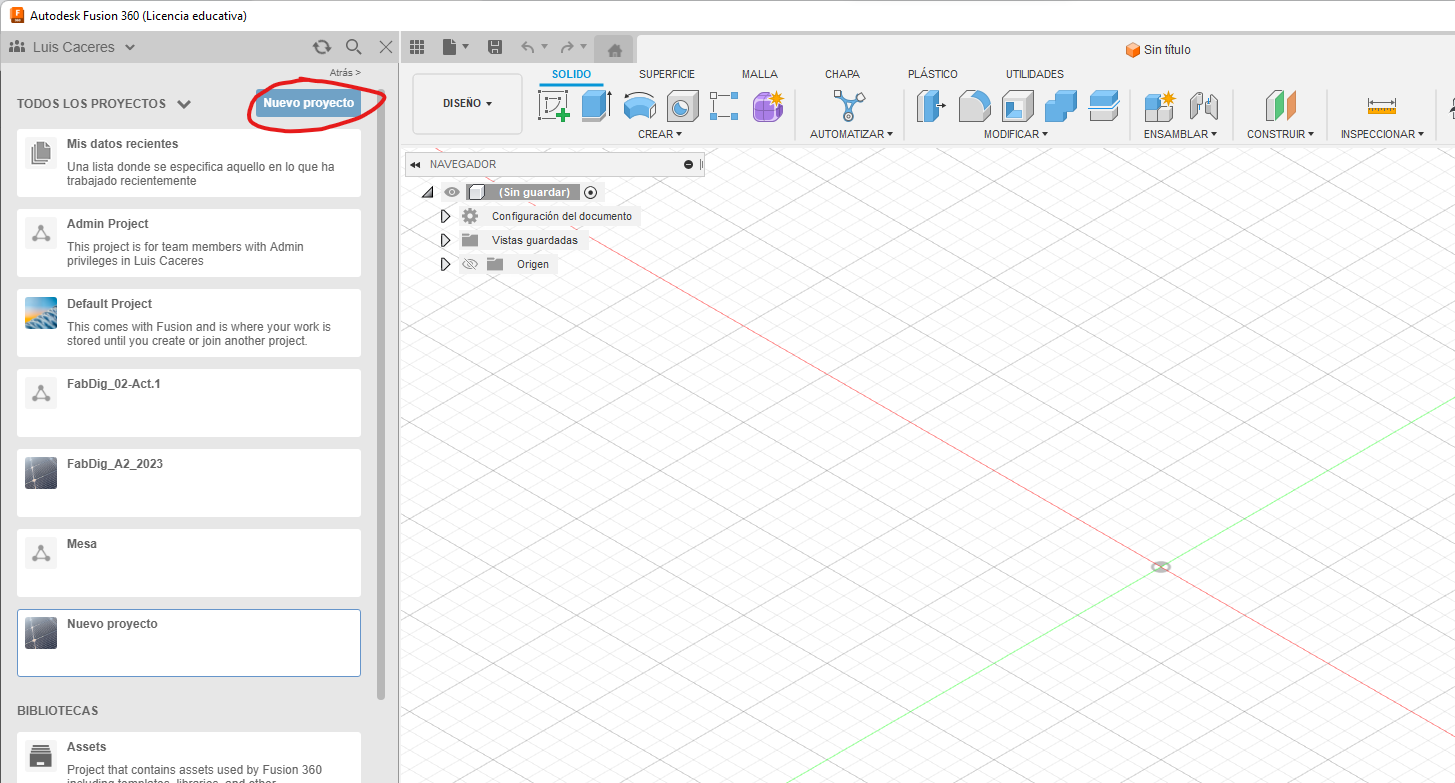1455x783 pixels.
Task: Select the Shell tool
Action: click(x=1018, y=106)
